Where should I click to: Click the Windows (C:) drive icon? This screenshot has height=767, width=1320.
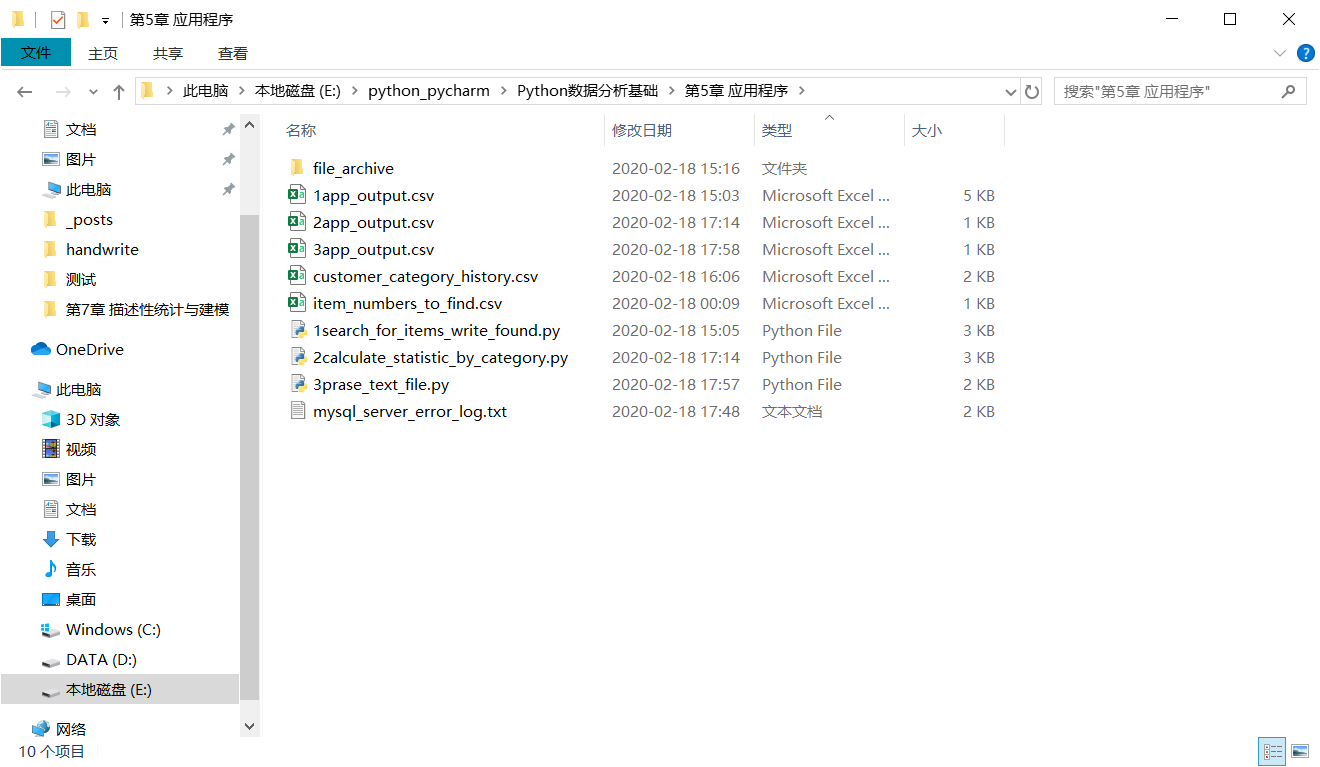[x=51, y=629]
